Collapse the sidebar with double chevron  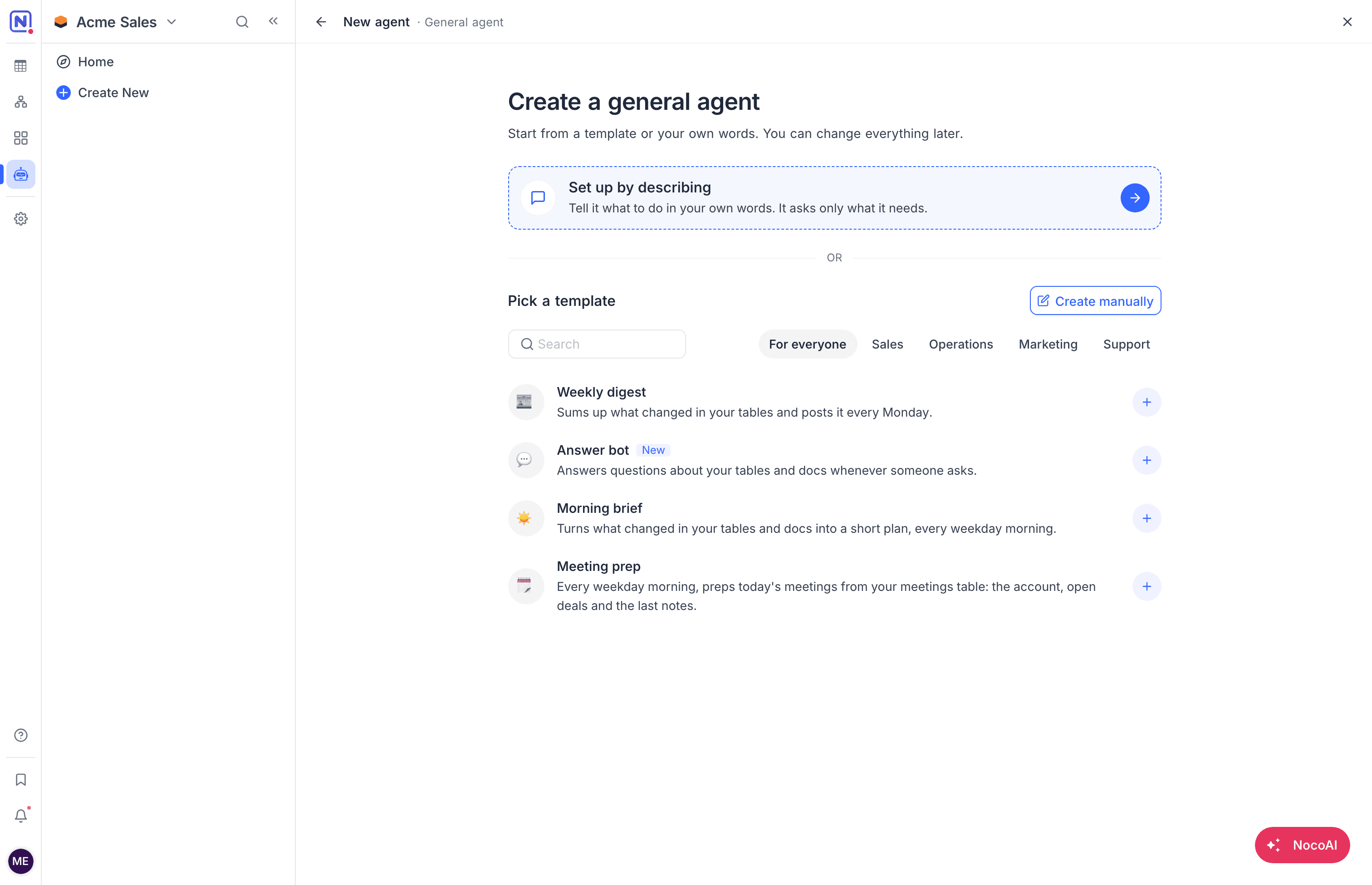click(x=274, y=21)
